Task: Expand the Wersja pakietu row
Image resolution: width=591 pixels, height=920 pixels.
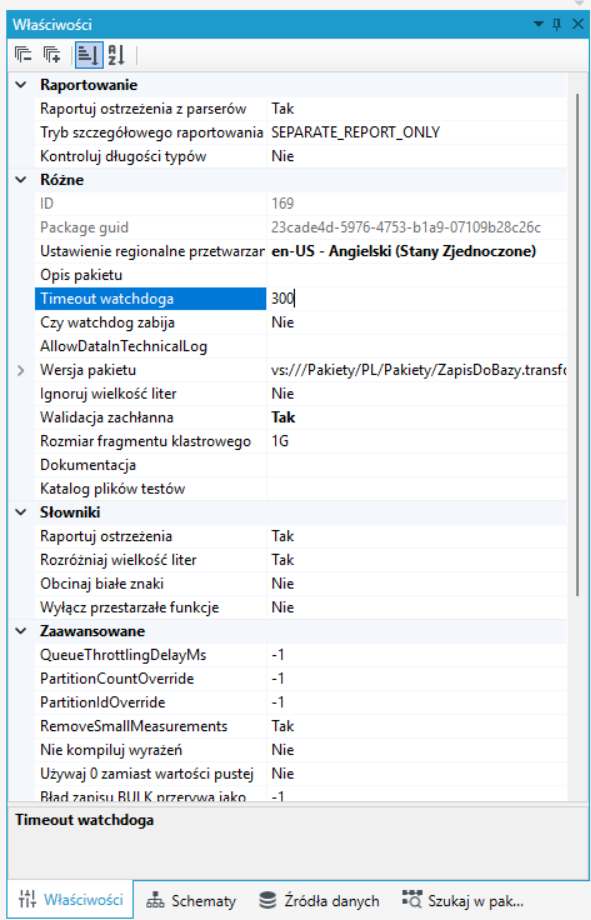Action: (x=21, y=370)
